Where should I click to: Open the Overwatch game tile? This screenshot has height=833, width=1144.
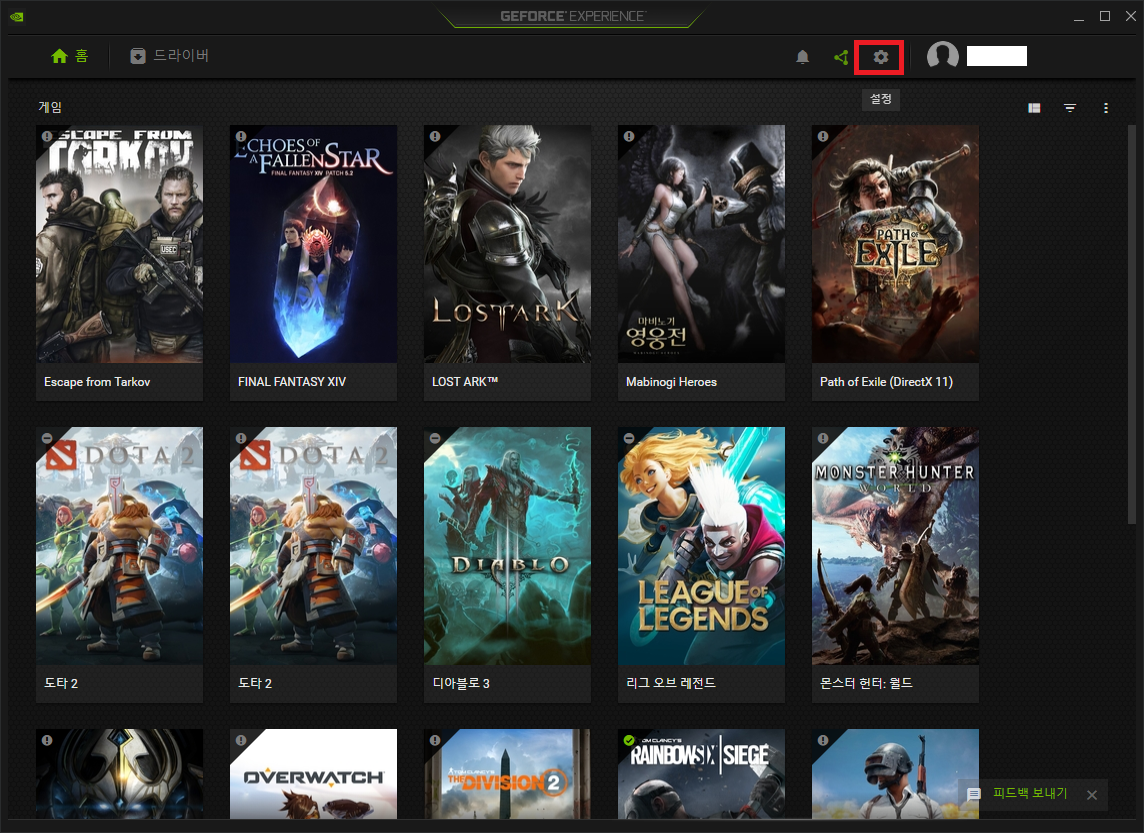coord(314,773)
